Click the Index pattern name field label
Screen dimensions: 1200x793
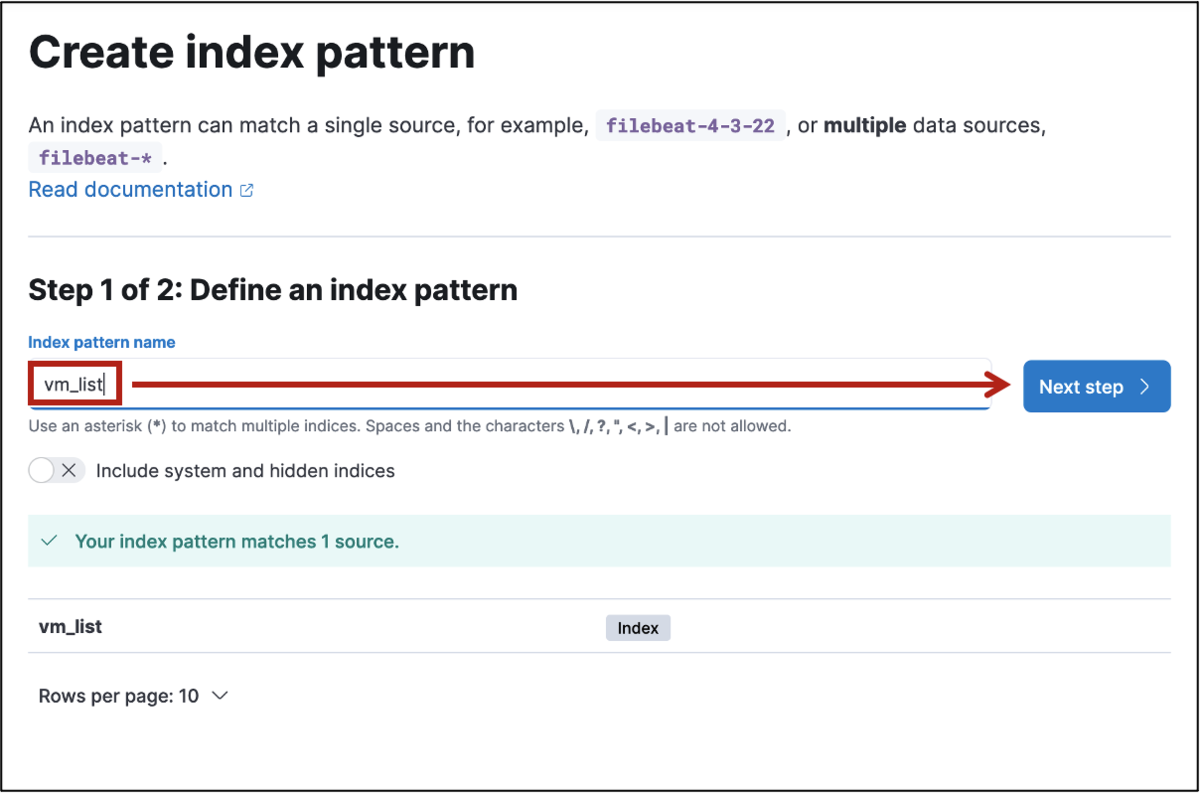coord(101,342)
